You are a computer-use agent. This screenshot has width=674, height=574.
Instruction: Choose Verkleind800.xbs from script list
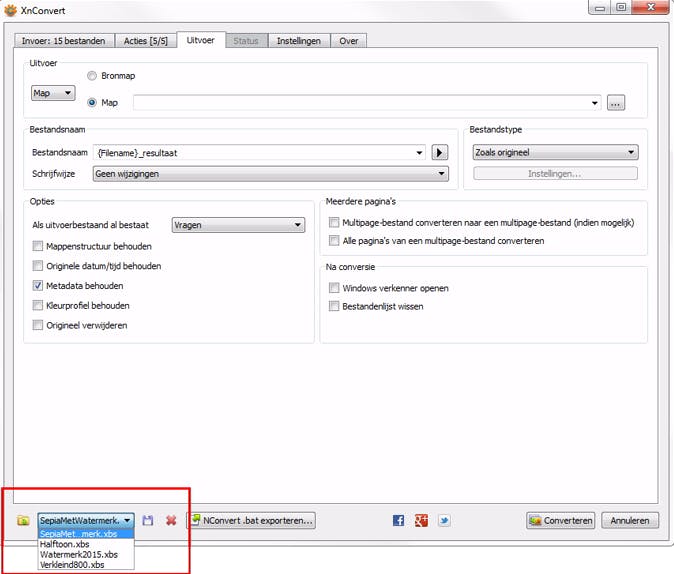(86, 565)
